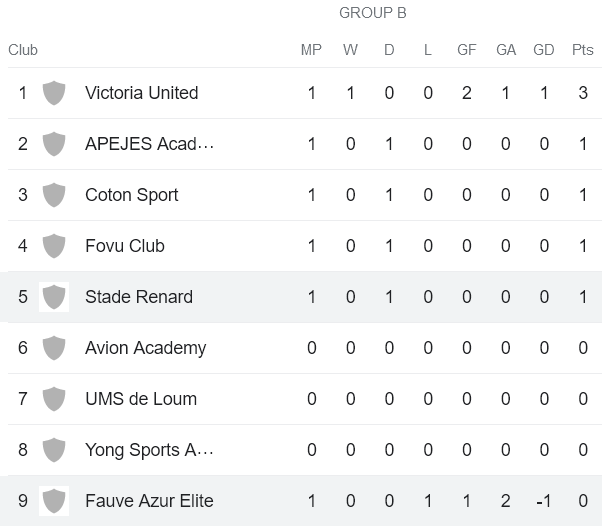This screenshot has height=527, width=602.
Task: Click the GD column header
Action: click(544, 50)
